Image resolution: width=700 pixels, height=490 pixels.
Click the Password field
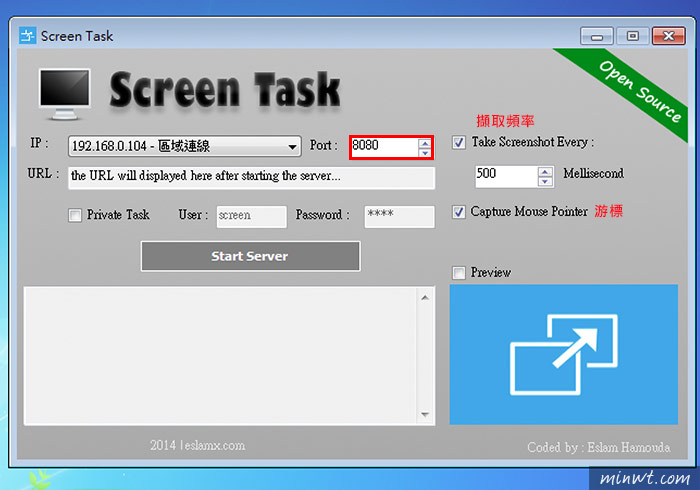click(399, 216)
